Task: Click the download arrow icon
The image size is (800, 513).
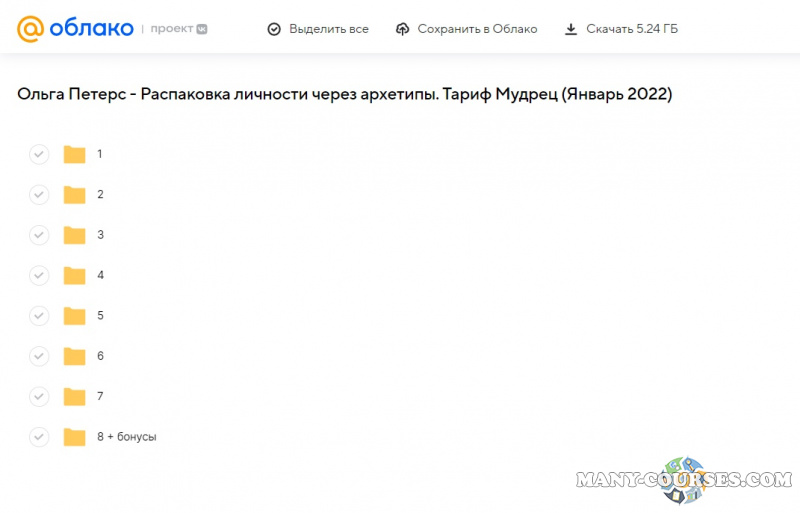Action: pos(571,29)
